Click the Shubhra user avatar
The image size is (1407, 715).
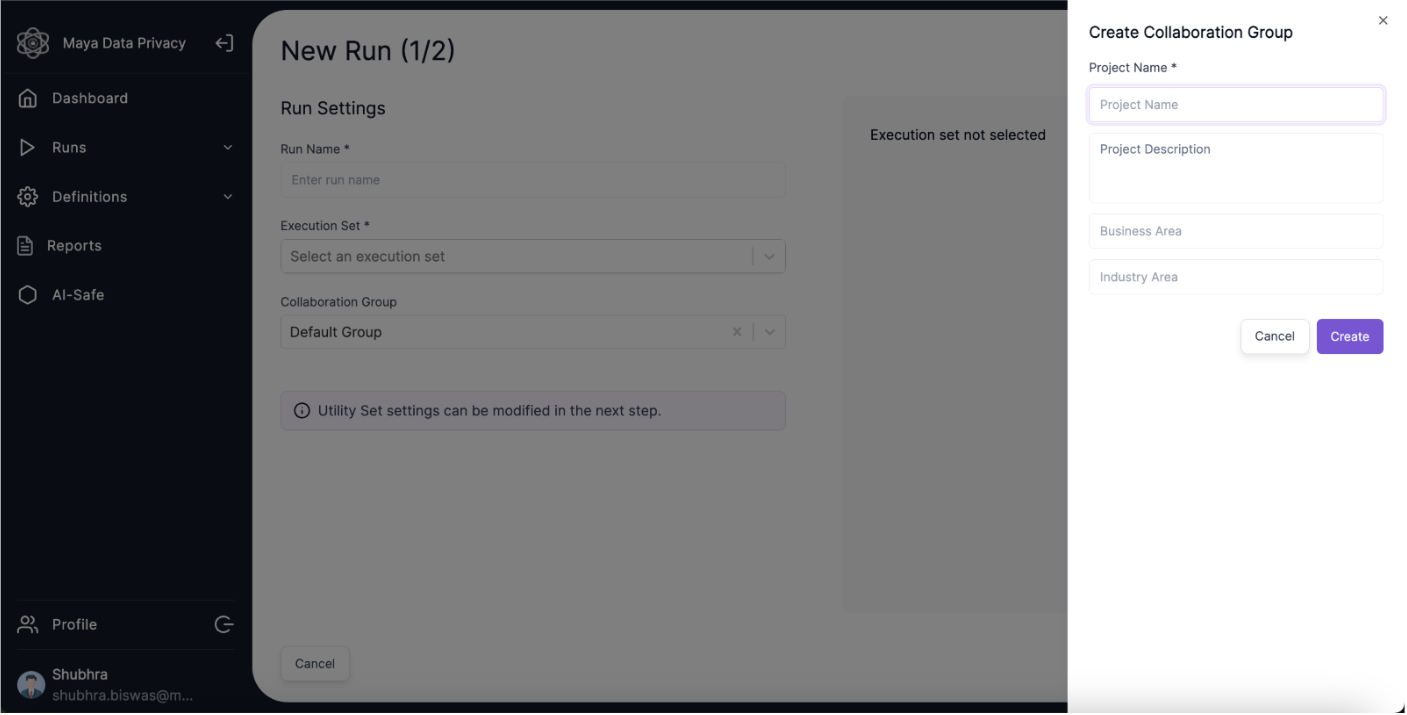31,684
